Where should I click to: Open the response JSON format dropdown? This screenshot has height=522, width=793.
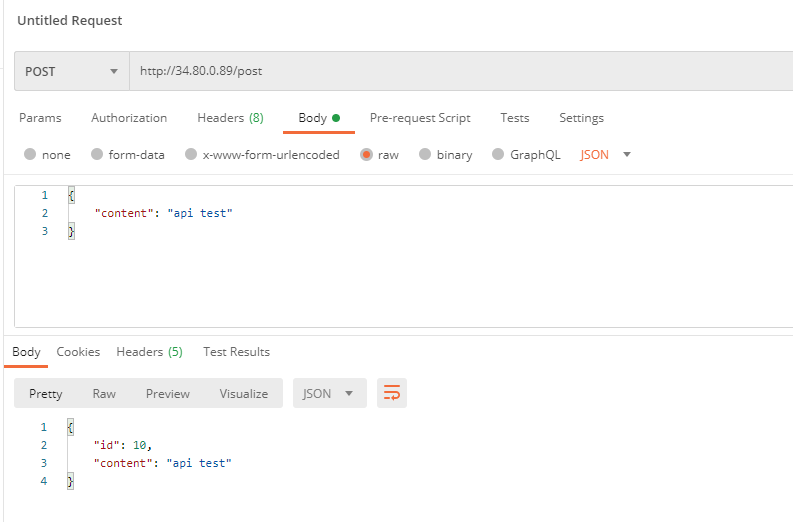pyautogui.click(x=329, y=393)
